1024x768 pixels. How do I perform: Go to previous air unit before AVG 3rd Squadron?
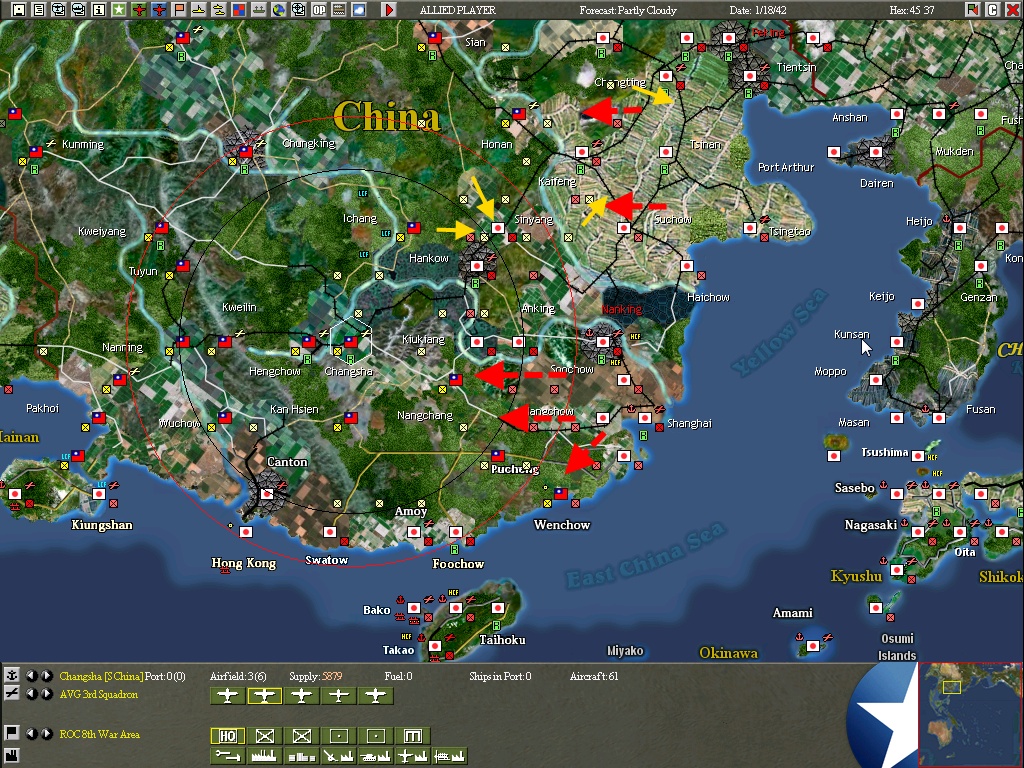[31, 694]
